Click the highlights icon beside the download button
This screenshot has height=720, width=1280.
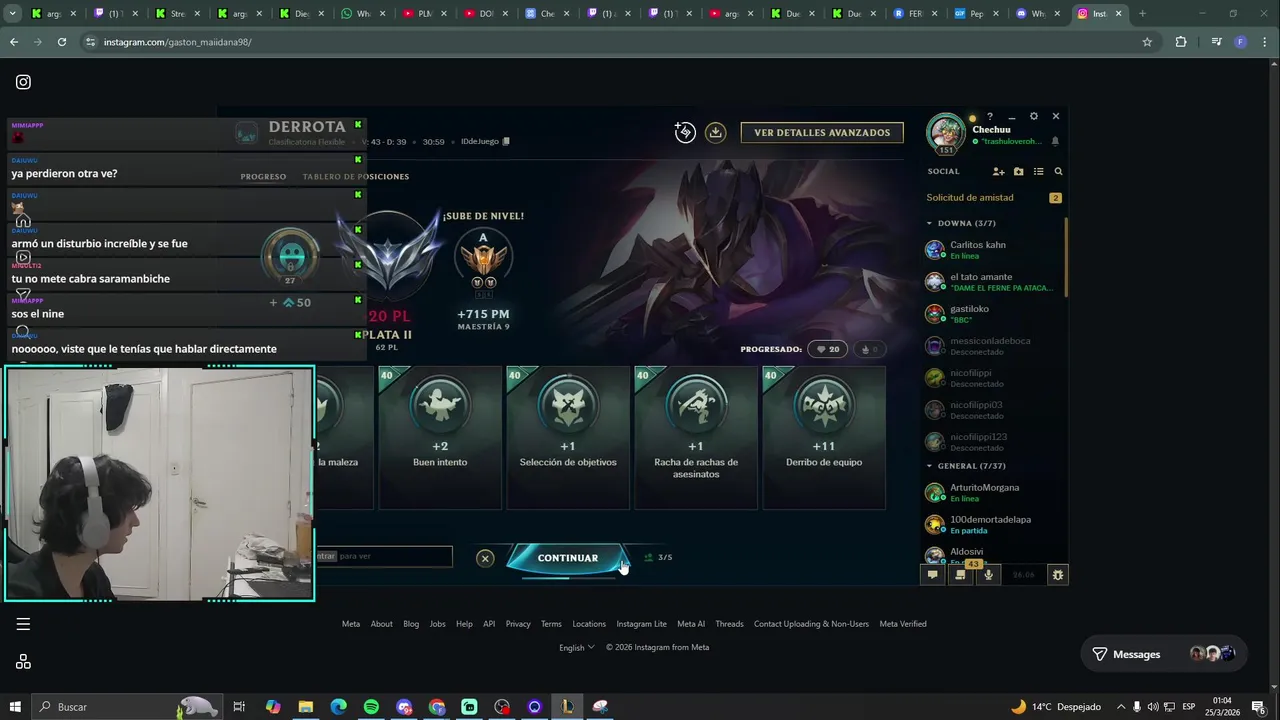[685, 132]
